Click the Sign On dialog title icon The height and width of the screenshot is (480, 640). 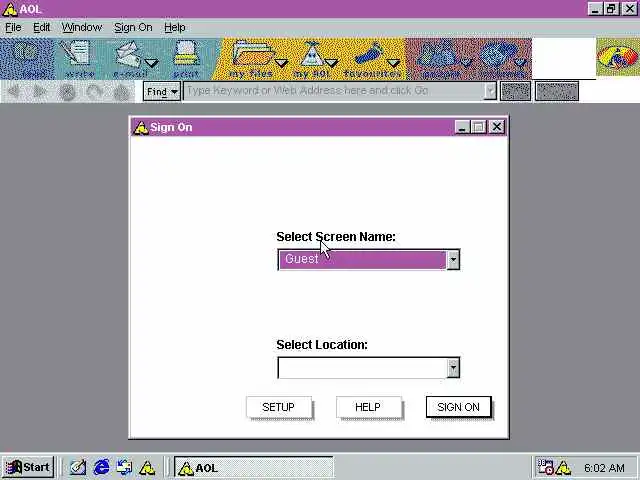[x=141, y=128]
